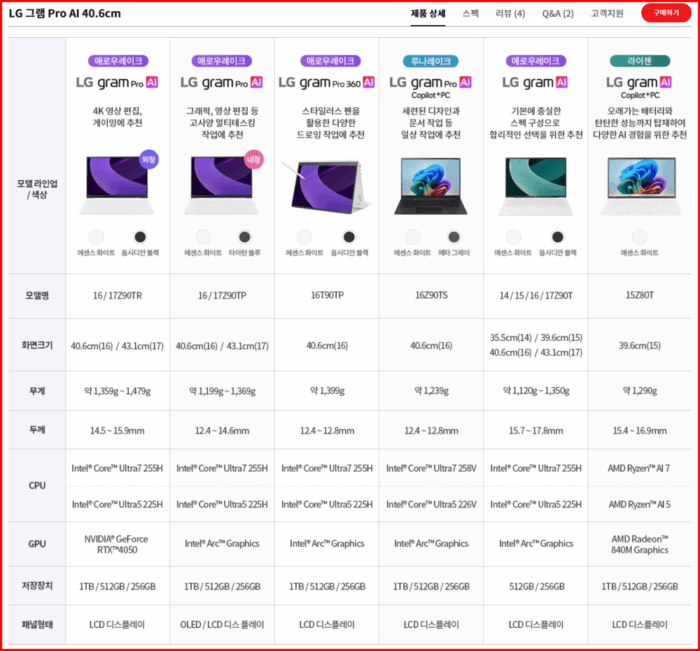Click the screen size 39.6cm(15) cell

coord(640,345)
